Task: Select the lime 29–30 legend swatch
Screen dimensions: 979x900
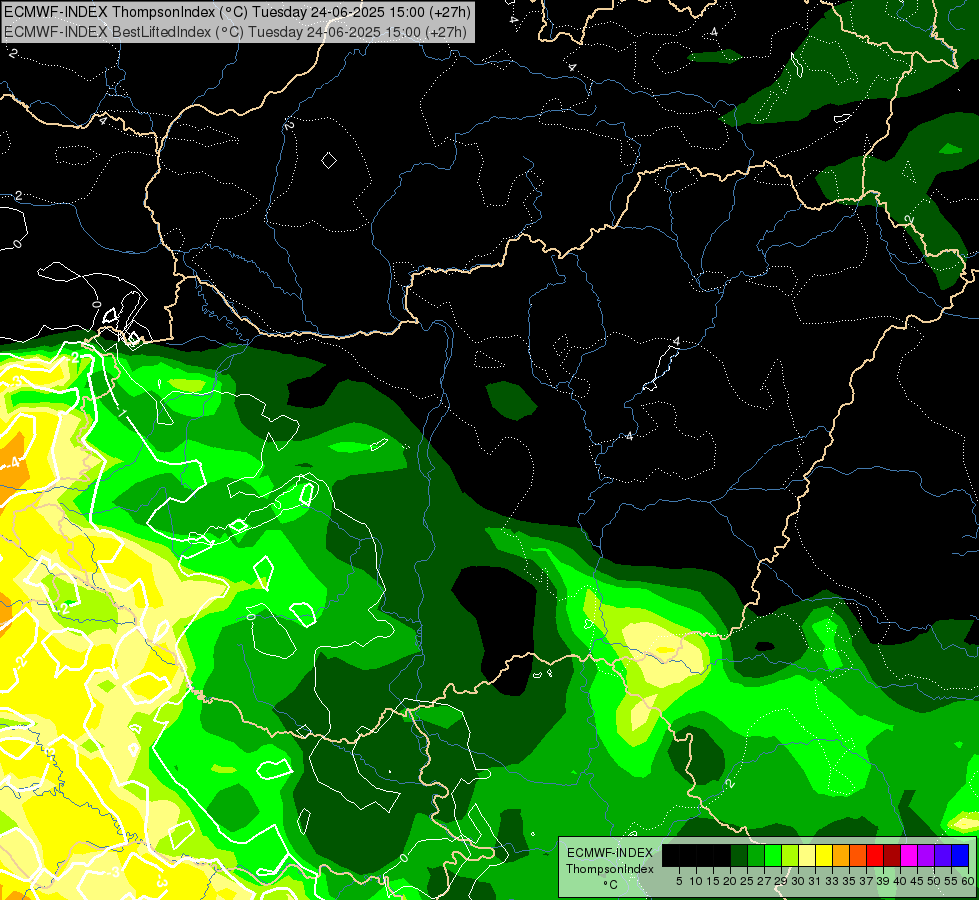Action: [x=790, y=855]
